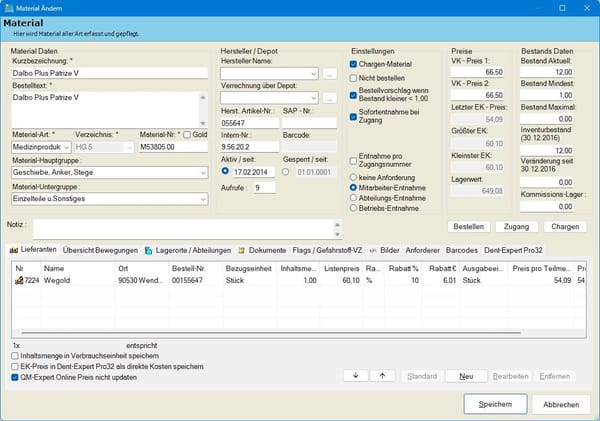Click Bestelltext scroll down arrow

203,123
